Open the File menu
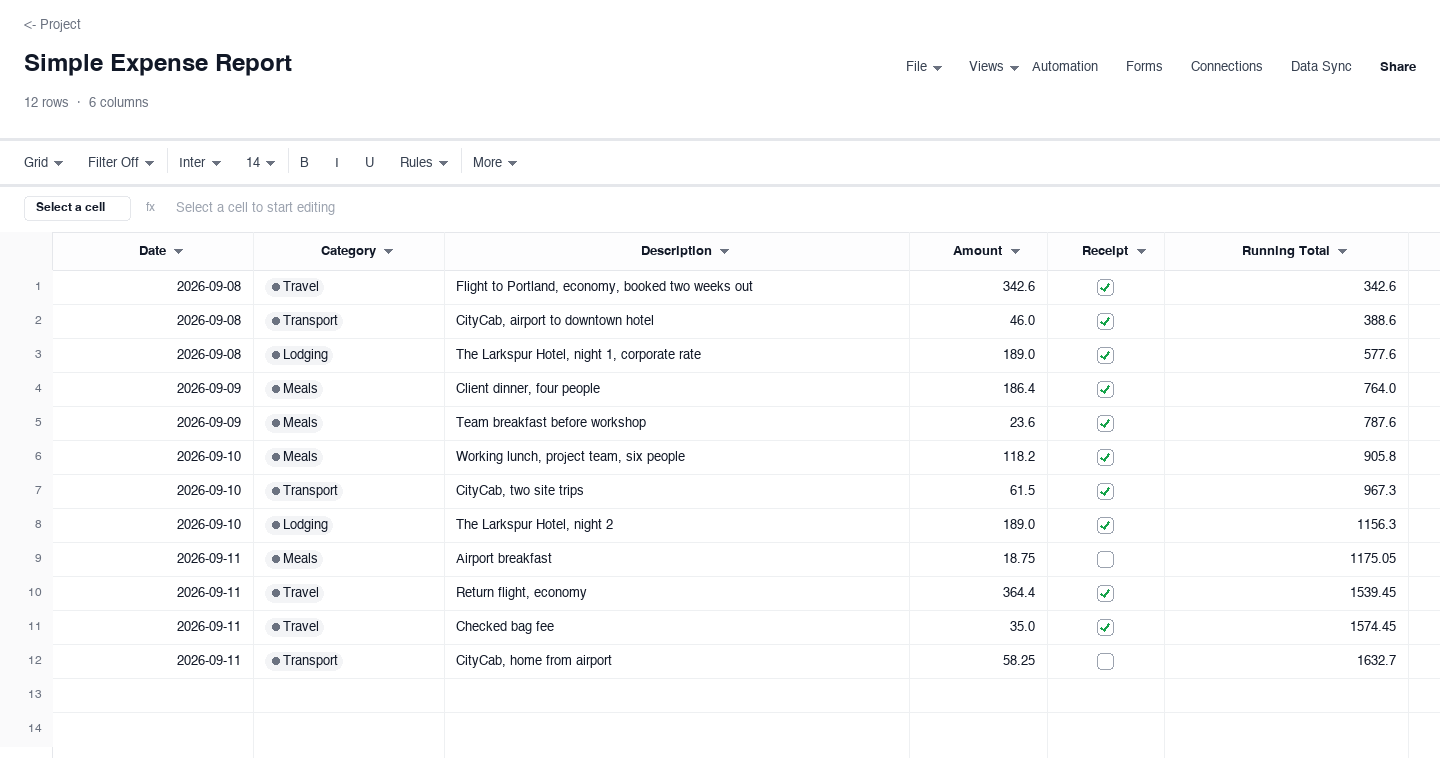 click(924, 67)
